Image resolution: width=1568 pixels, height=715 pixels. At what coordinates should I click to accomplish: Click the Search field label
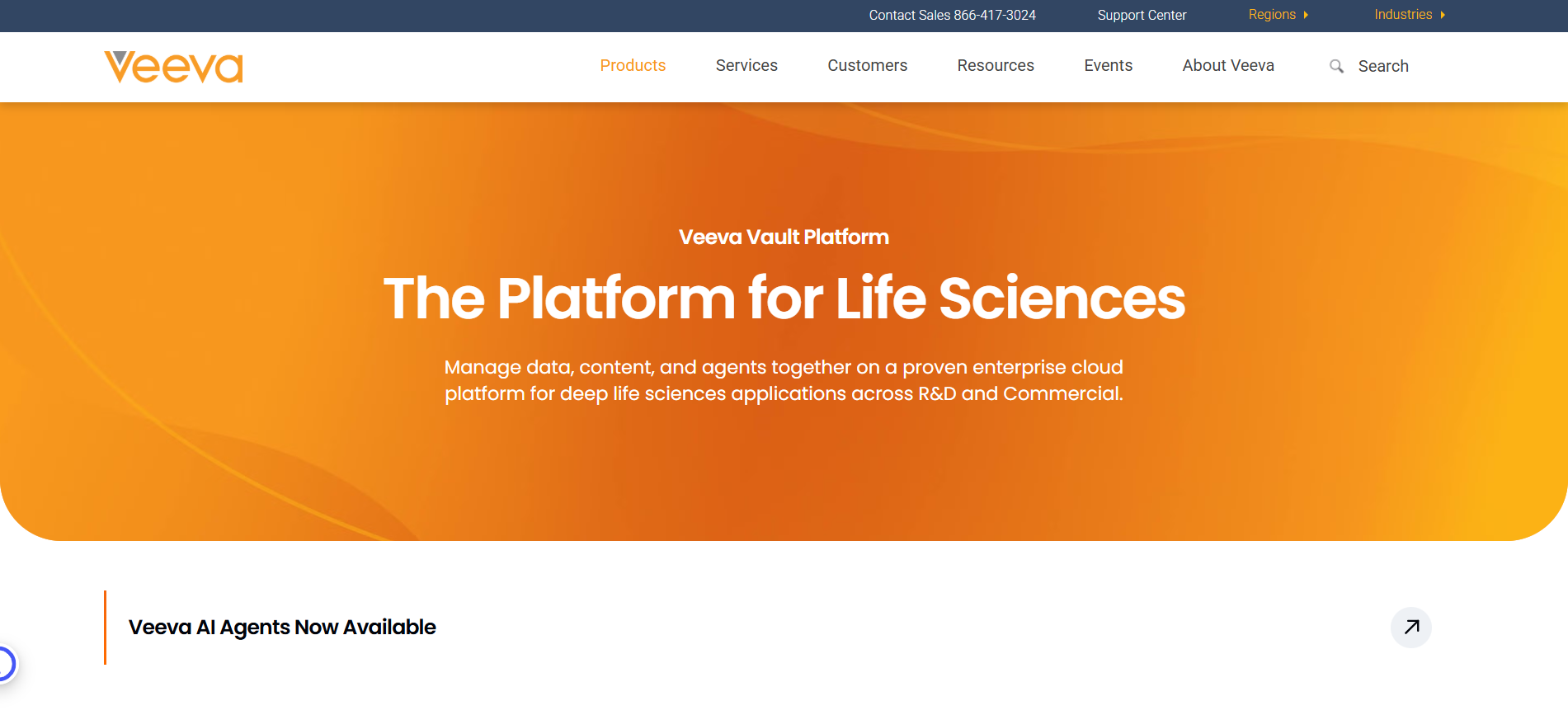pyautogui.click(x=1383, y=66)
